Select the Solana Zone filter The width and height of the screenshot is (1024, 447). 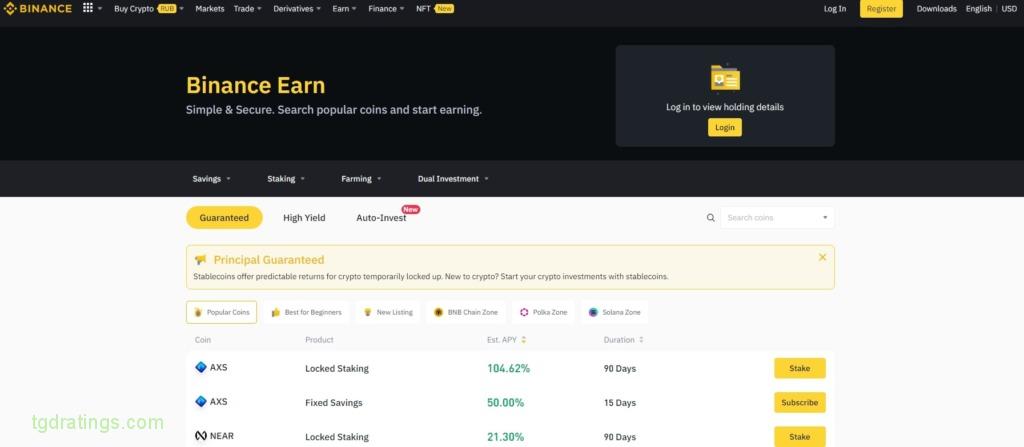[614, 312]
